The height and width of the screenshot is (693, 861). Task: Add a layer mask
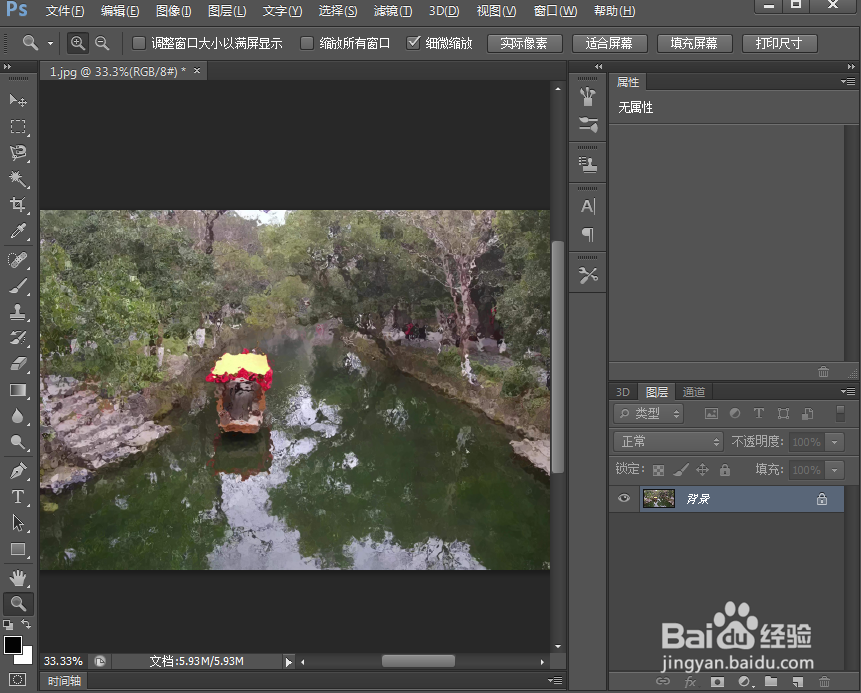(717, 681)
